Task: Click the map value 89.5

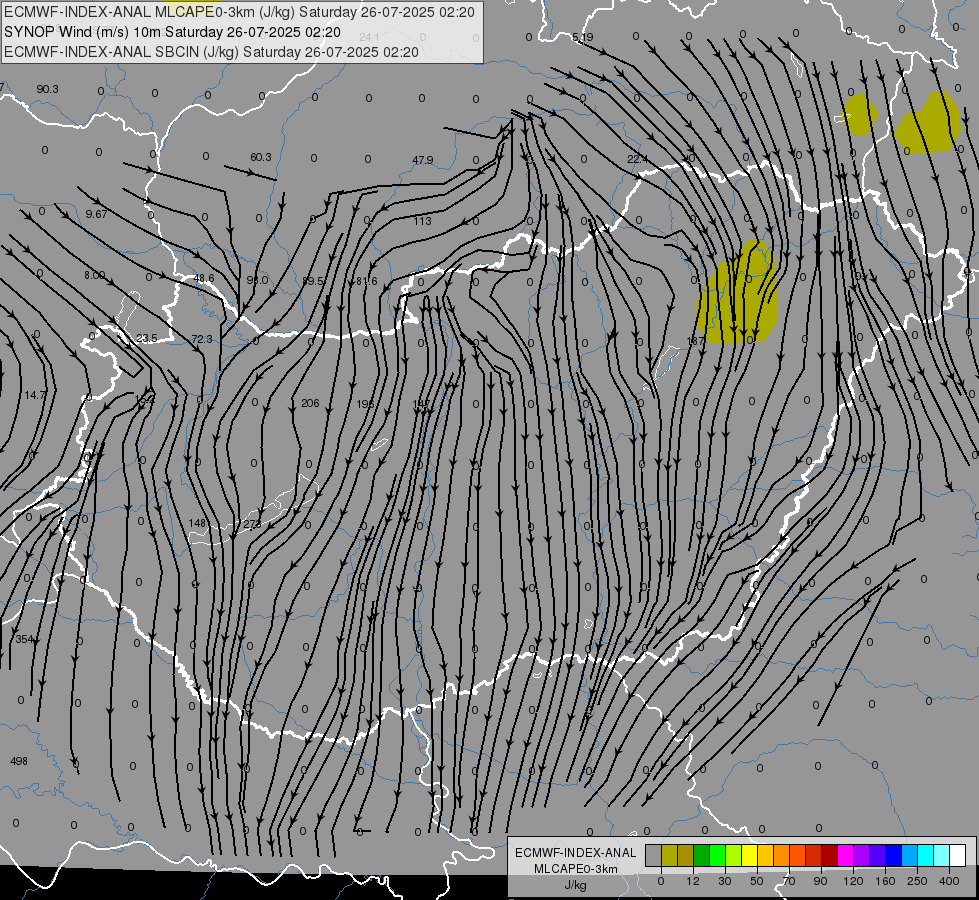Action: click(313, 282)
